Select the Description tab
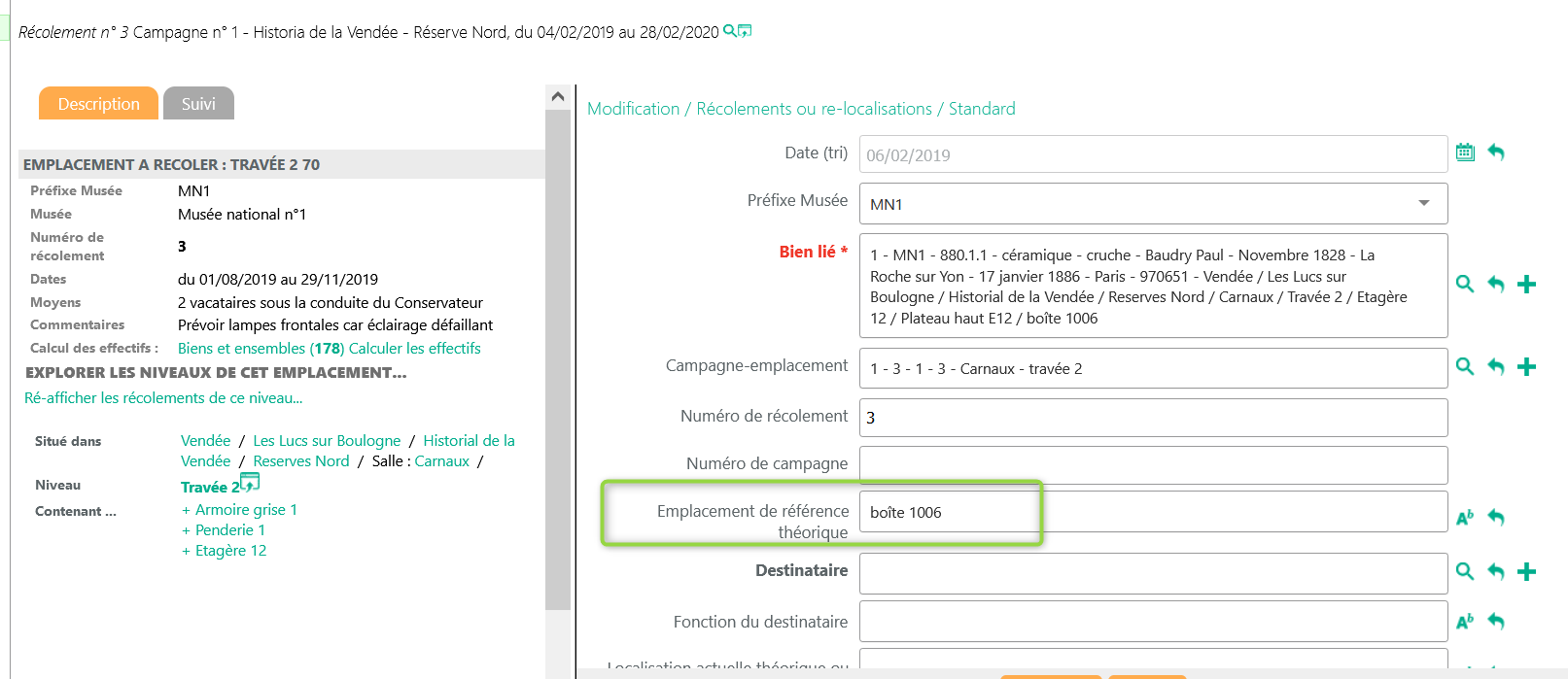1568x679 pixels. (98, 104)
